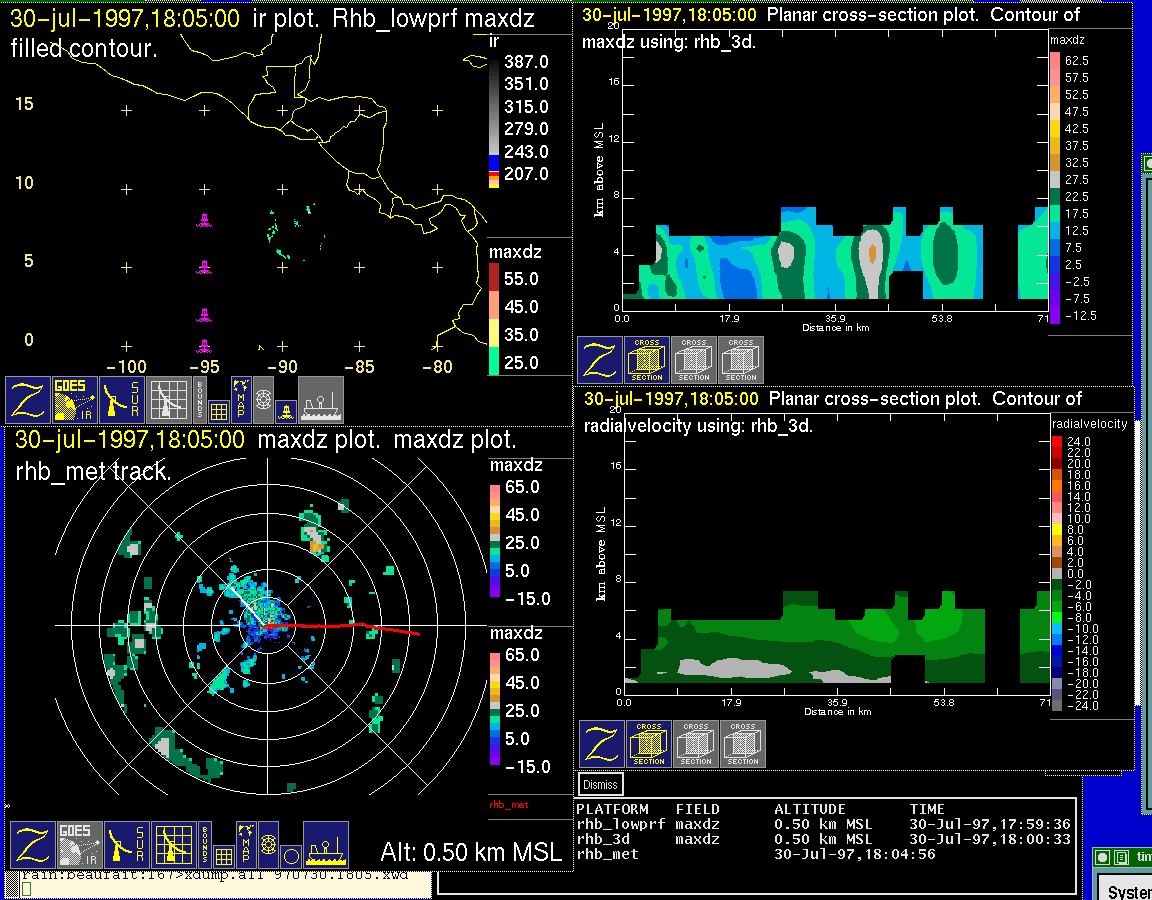Click the Z icon in the IR plot toolbar
The image size is (1152, 900).
coord(29,400)
